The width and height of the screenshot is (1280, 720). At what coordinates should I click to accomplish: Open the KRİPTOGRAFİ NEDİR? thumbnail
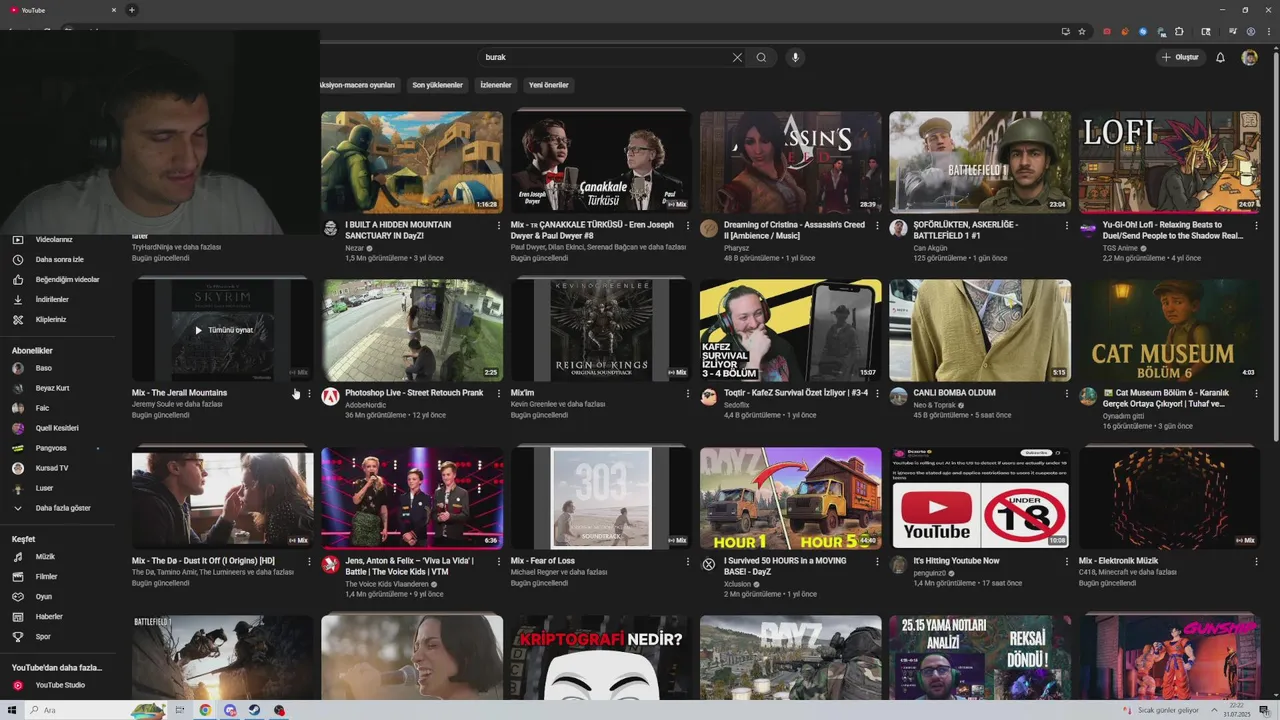pyautogui.click(x=601, y=657)
